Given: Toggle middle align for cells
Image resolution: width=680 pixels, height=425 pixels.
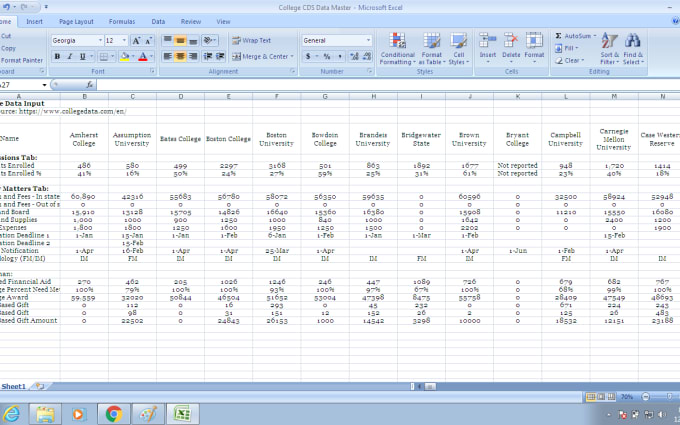Looking at the screenshot, I should [180, 40].
